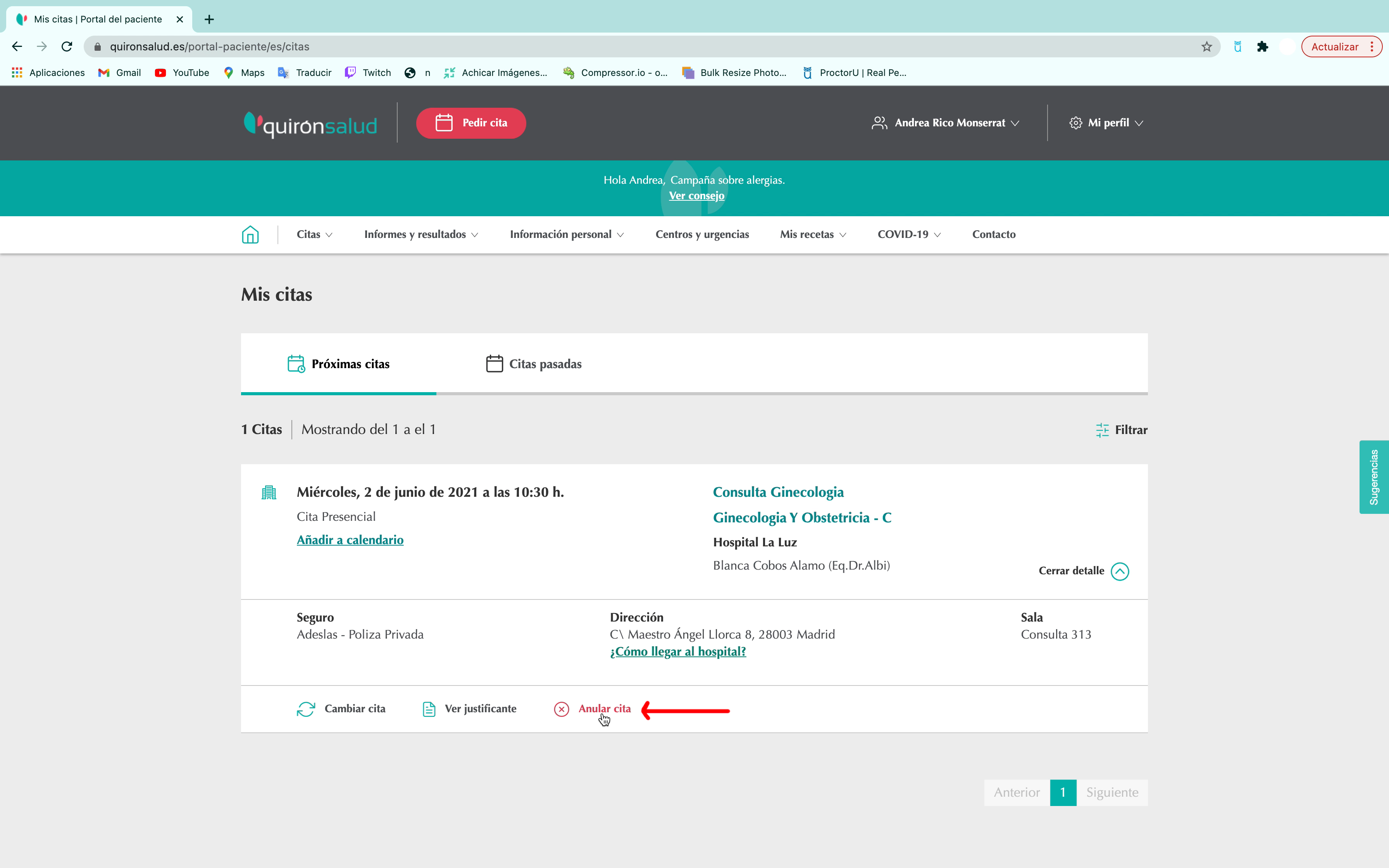Switch to the Citas pasadas tab
Screen dimensions: 1389x868
(x=534, y=364)
